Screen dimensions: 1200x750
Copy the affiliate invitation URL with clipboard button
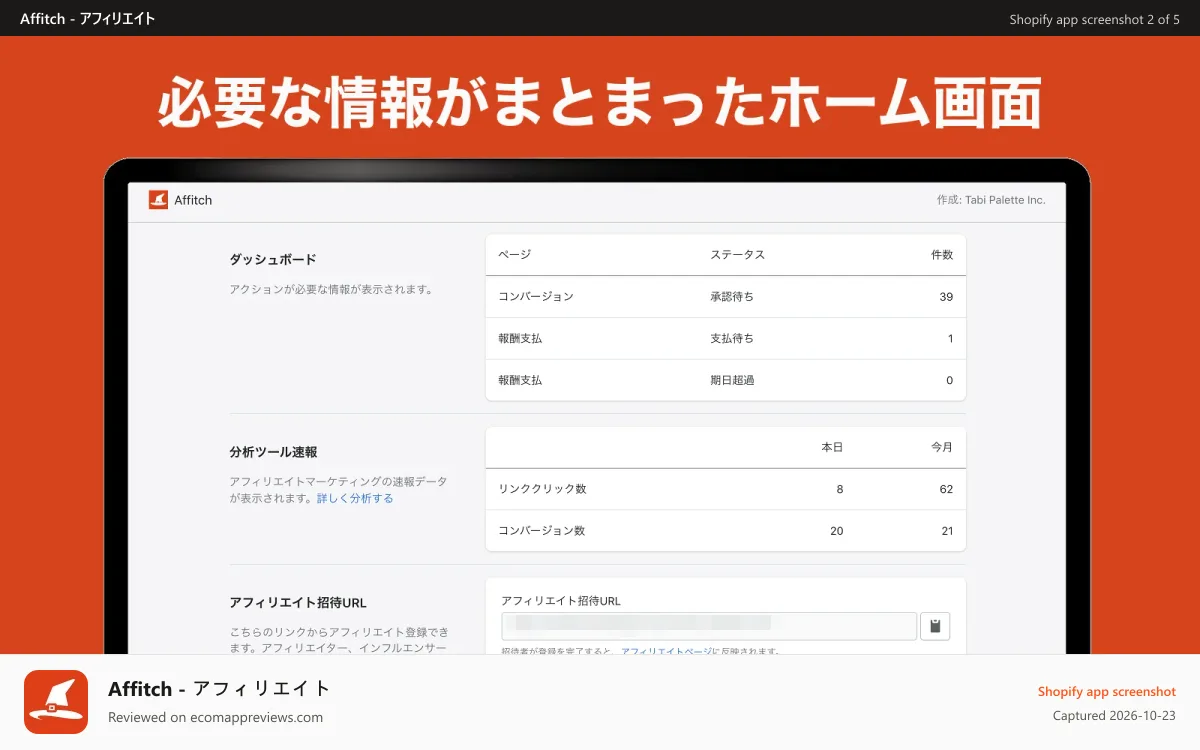[935, 626]
